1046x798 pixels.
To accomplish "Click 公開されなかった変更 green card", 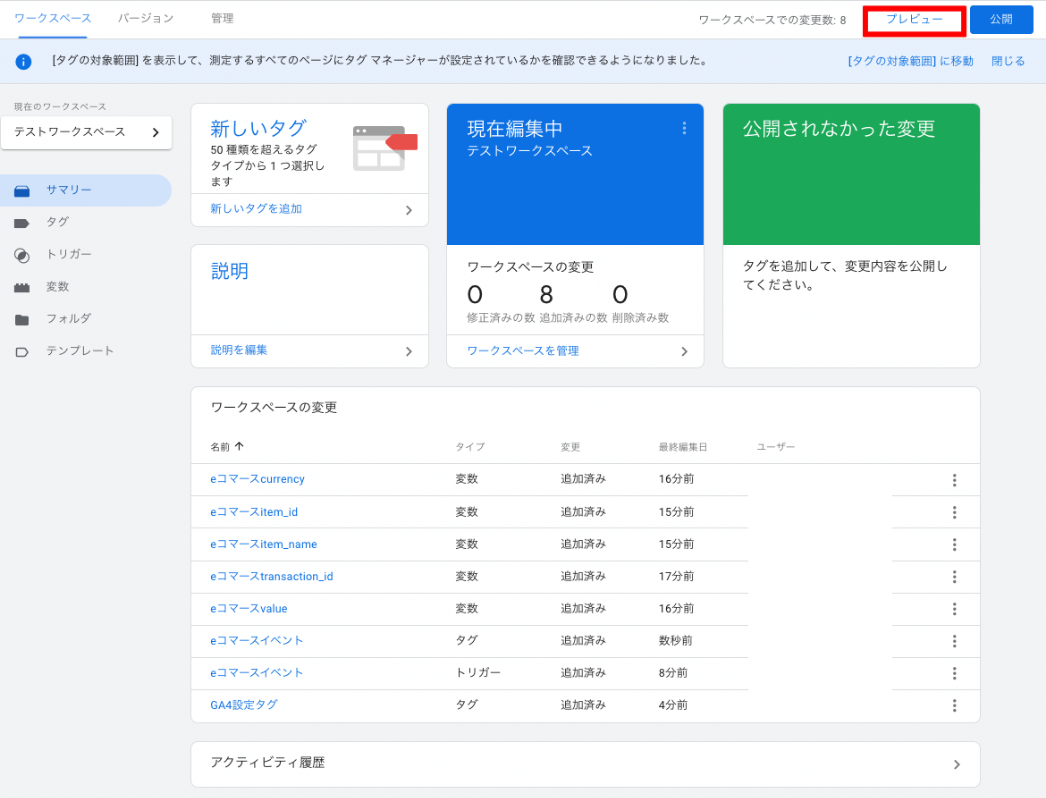I will pyautogui.click(x=851, y=174).
